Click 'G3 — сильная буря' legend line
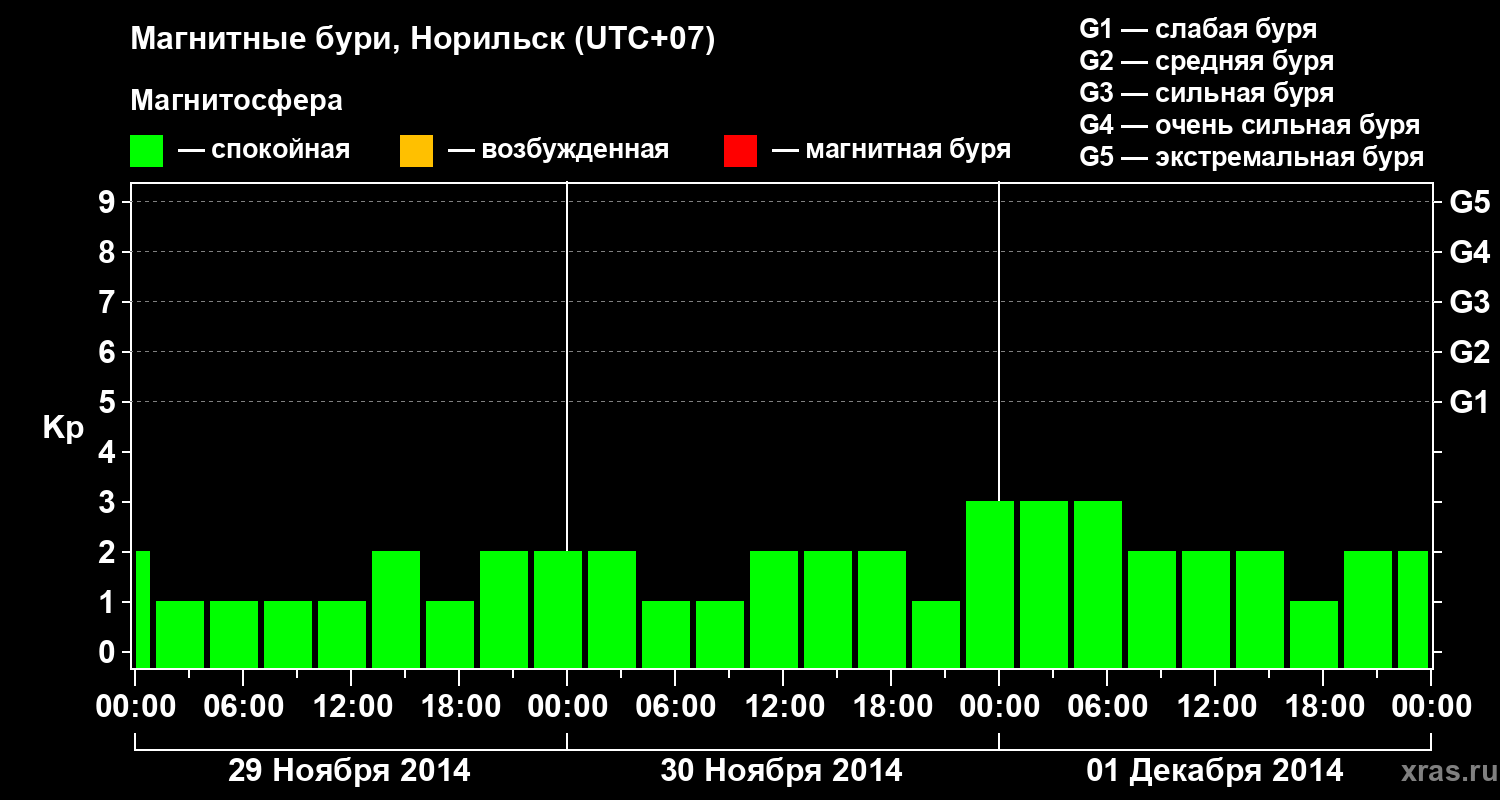 1207,93
